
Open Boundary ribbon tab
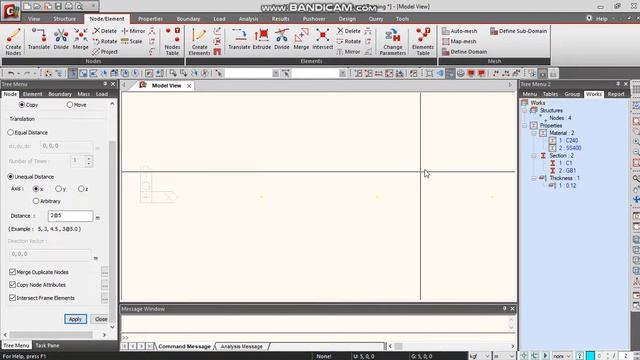(188, 19)
